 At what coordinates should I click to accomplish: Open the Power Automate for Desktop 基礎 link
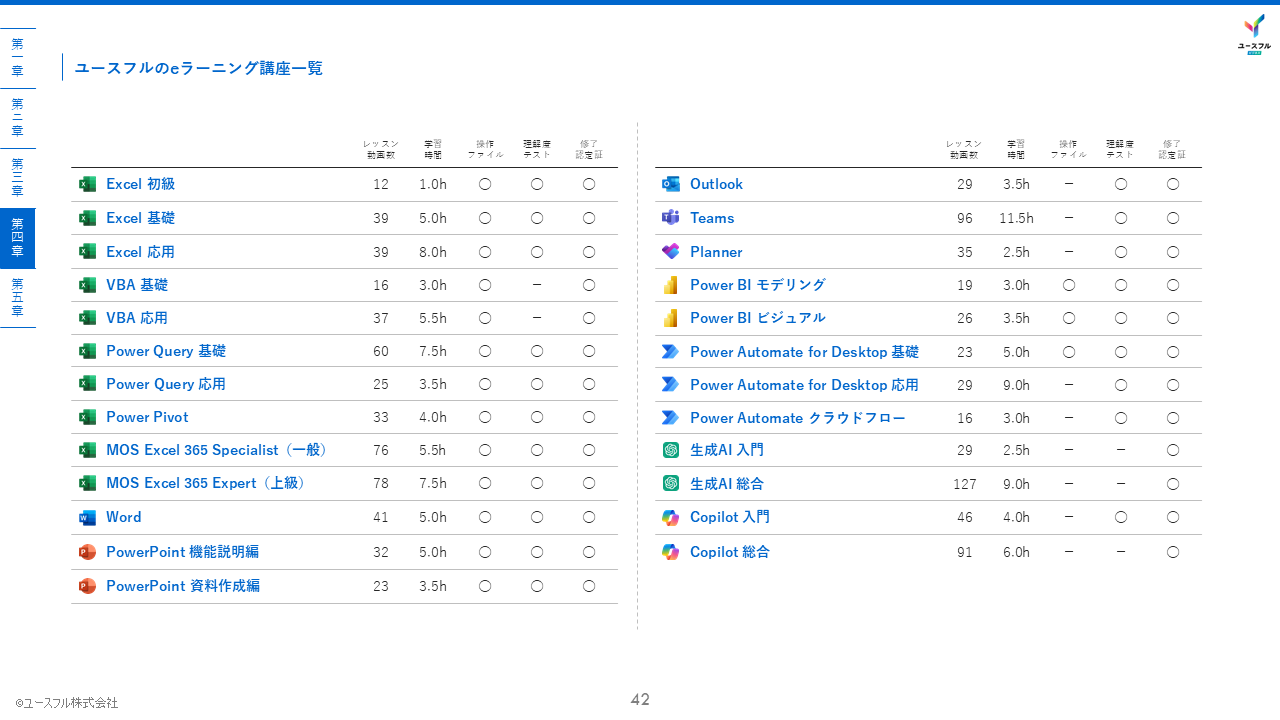coord(804,352)
